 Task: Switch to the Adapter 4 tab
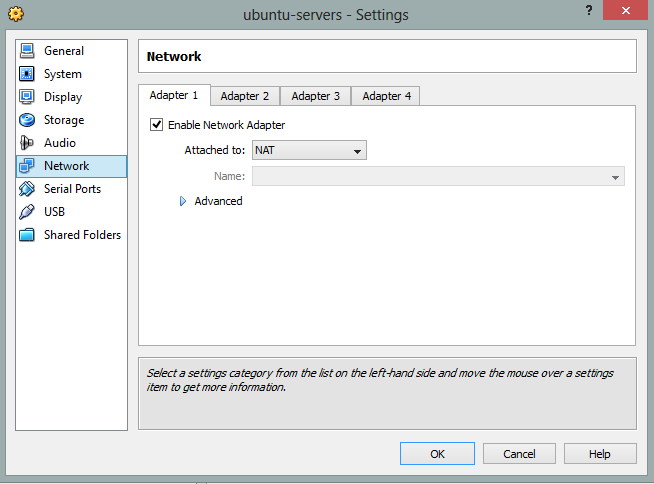pyautogui.click(x=386, y=96)
